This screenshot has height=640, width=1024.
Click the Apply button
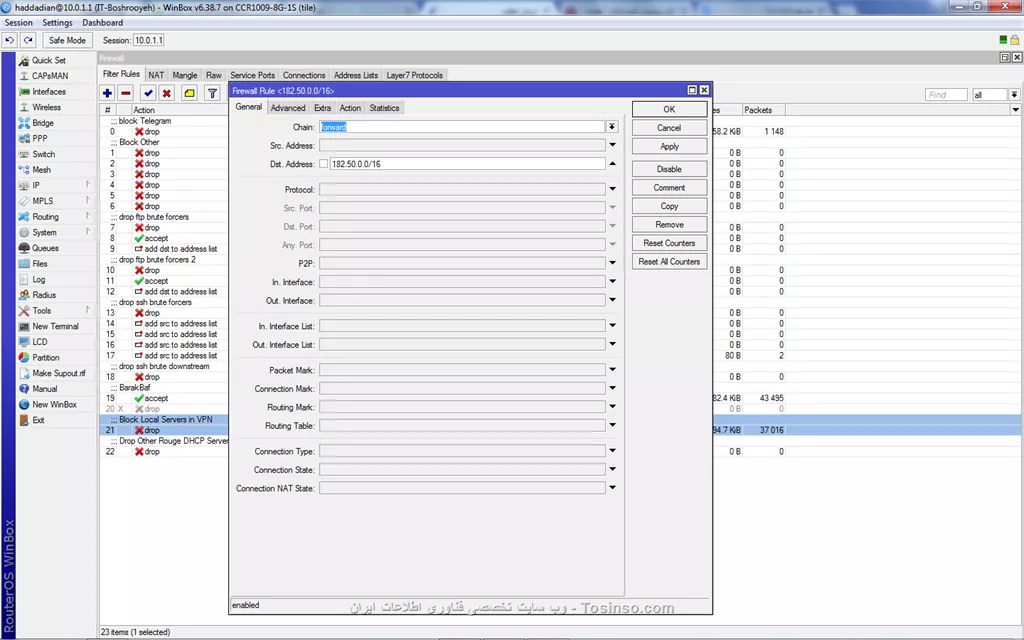[x=669, y=146]
